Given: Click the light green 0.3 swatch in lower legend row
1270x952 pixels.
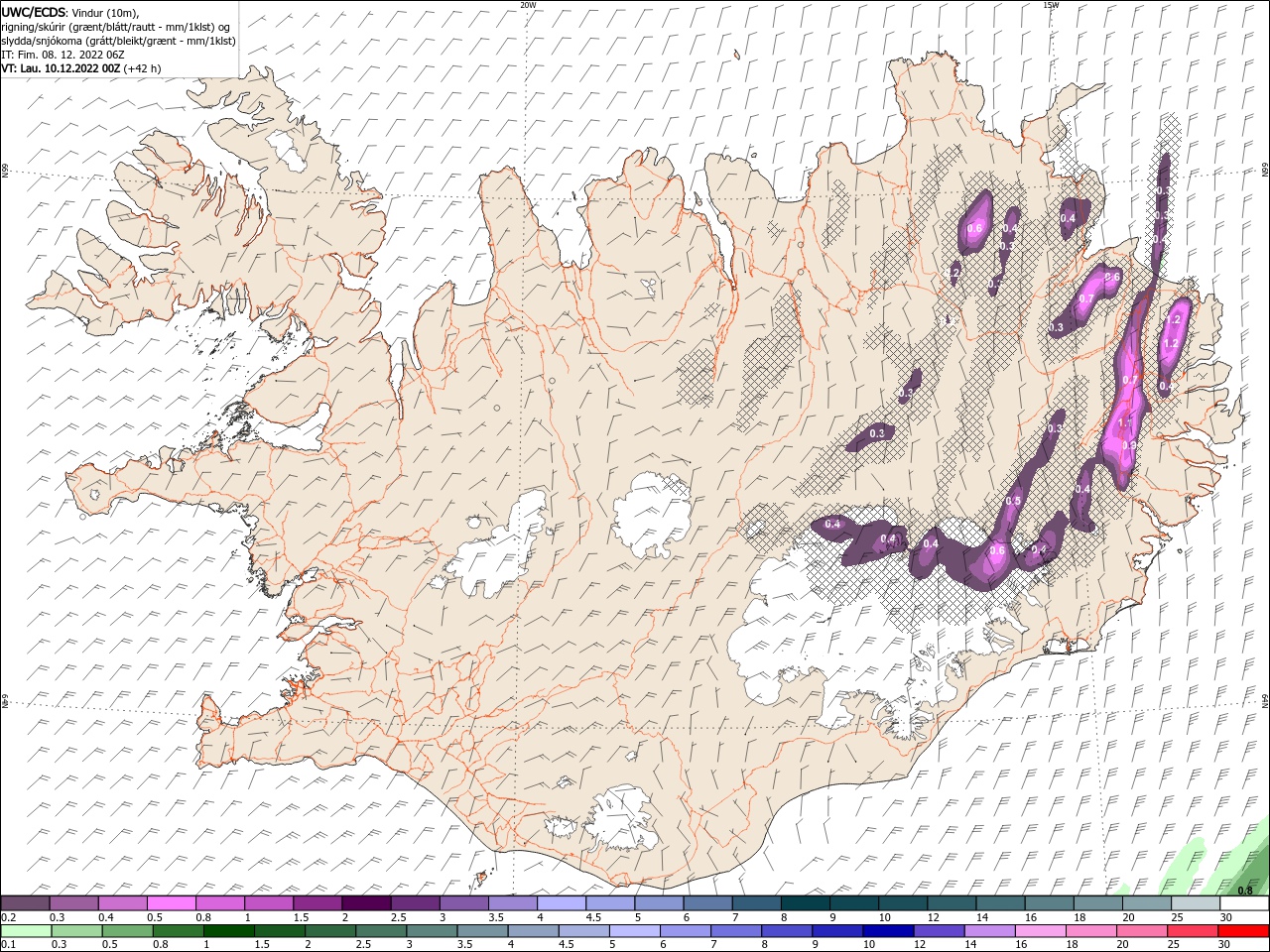Looking at the screenshot, I should coord(76,931).
